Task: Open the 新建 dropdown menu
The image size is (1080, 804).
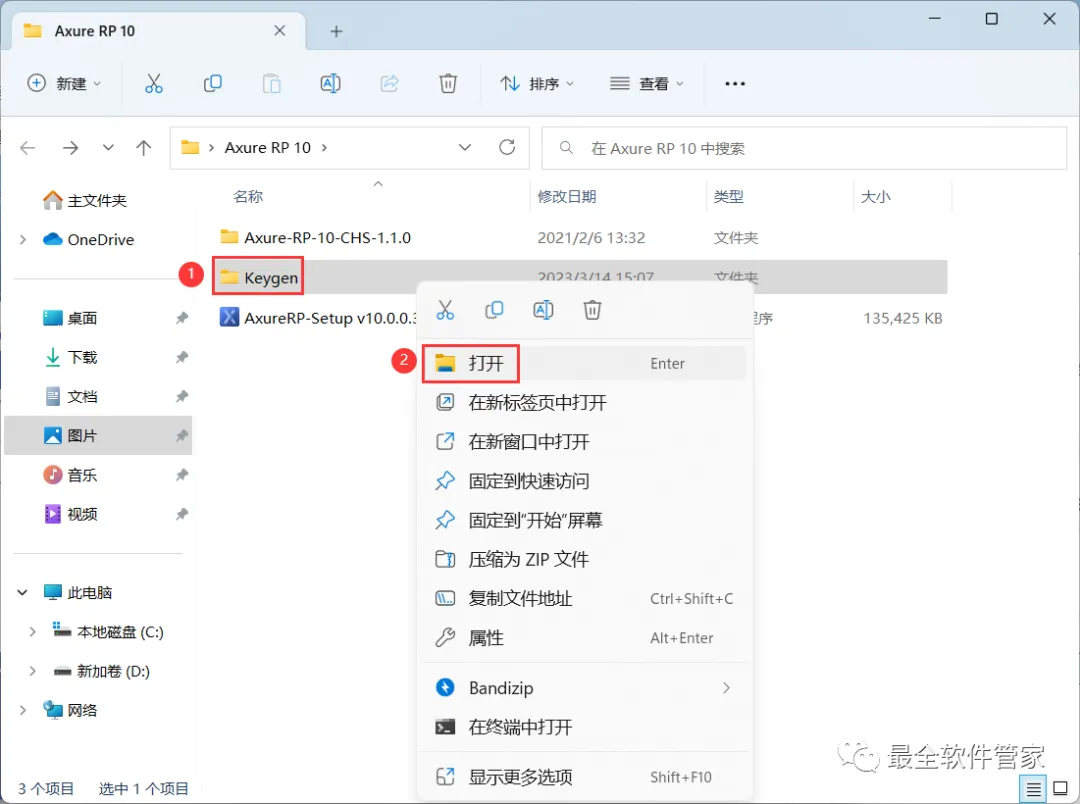Action: pyautogui.click(x=64, y=83)
